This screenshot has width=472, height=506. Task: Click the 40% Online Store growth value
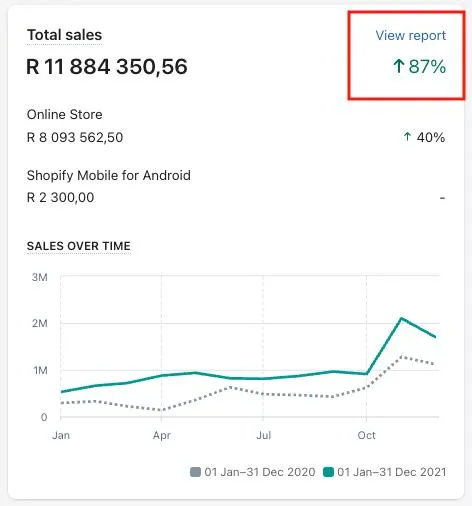[x=431, y=137]
